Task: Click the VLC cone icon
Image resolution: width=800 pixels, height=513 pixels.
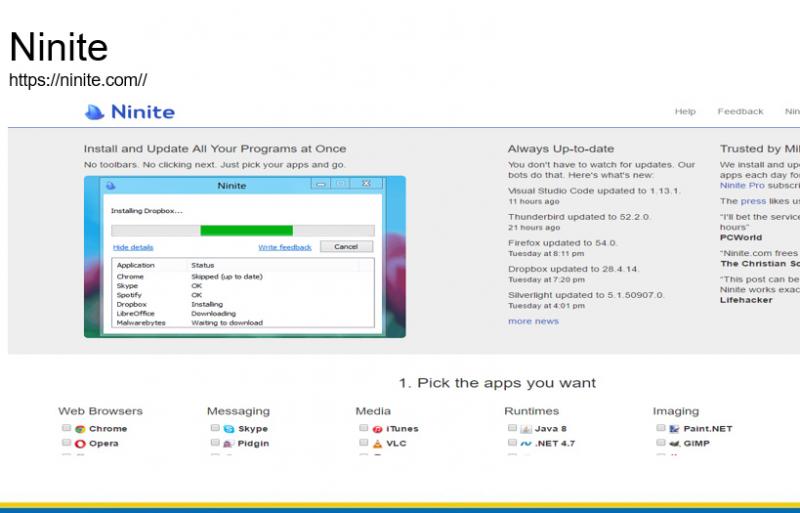Action: (378, 444)
